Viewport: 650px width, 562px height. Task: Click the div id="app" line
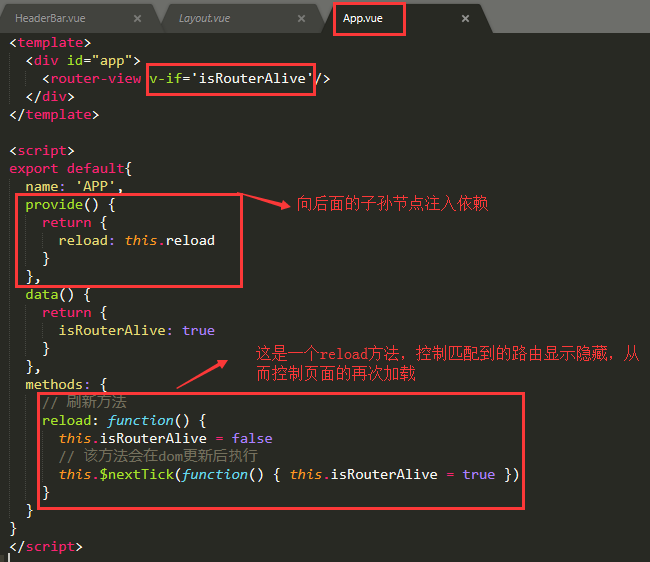click(83, 61)
